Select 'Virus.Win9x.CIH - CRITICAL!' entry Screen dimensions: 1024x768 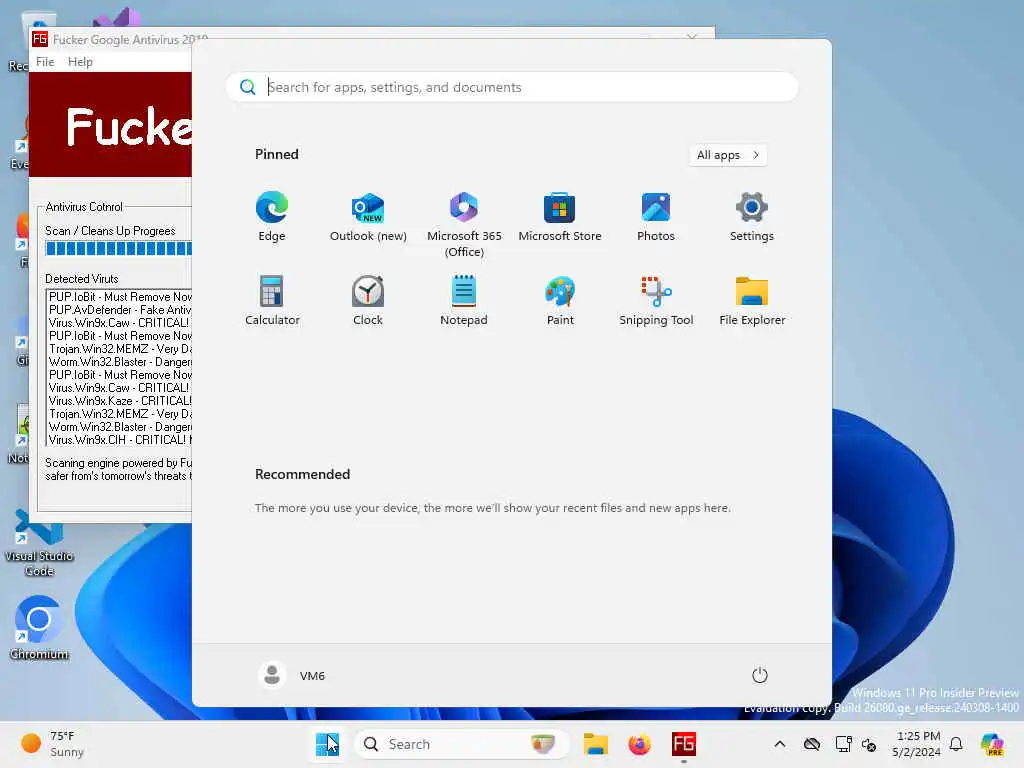(x=120, y=440)
